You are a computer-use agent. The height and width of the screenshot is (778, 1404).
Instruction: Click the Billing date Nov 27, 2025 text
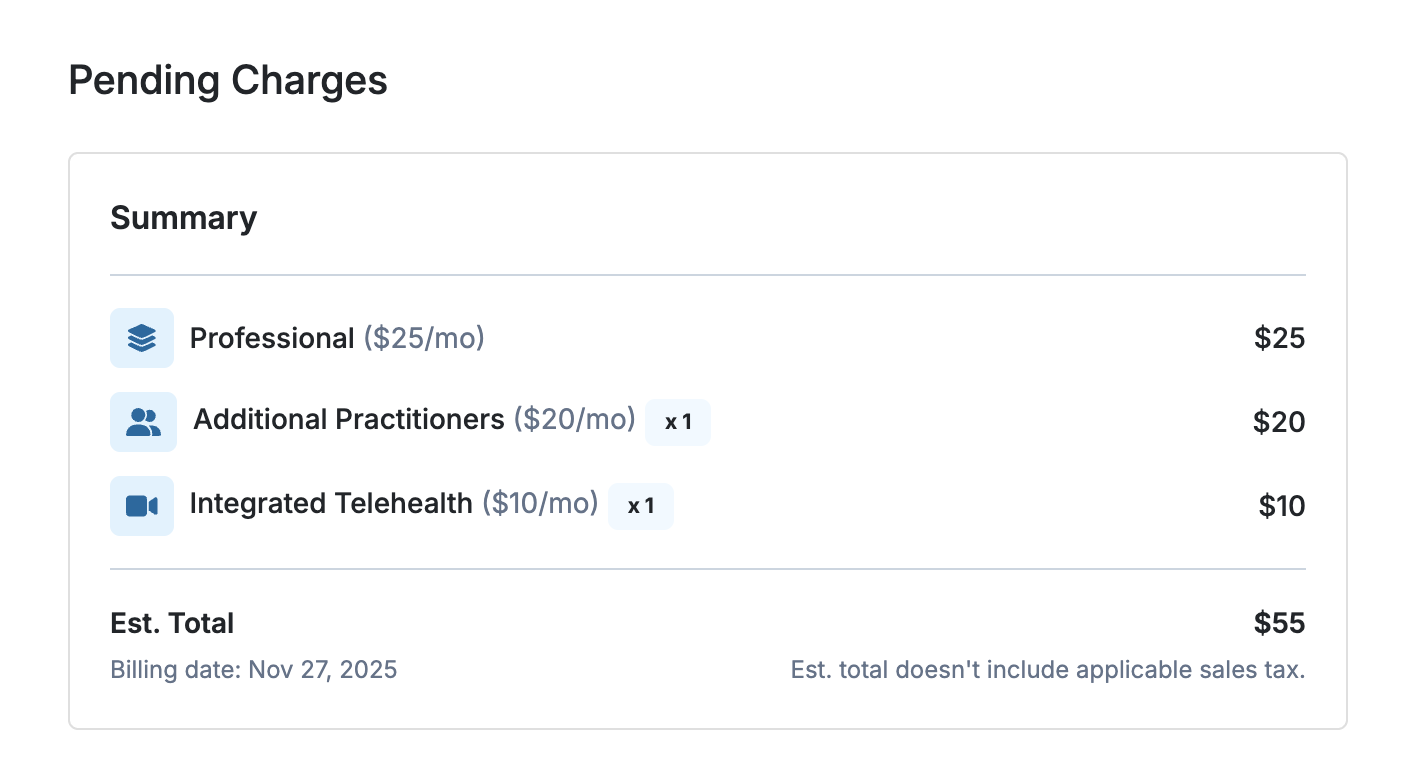pyautogui.click(x=254, y=669)
